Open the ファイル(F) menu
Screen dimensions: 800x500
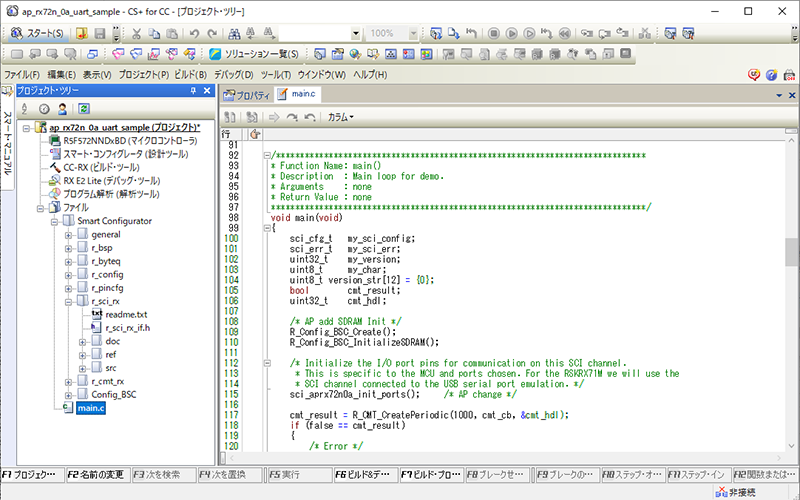21,74
